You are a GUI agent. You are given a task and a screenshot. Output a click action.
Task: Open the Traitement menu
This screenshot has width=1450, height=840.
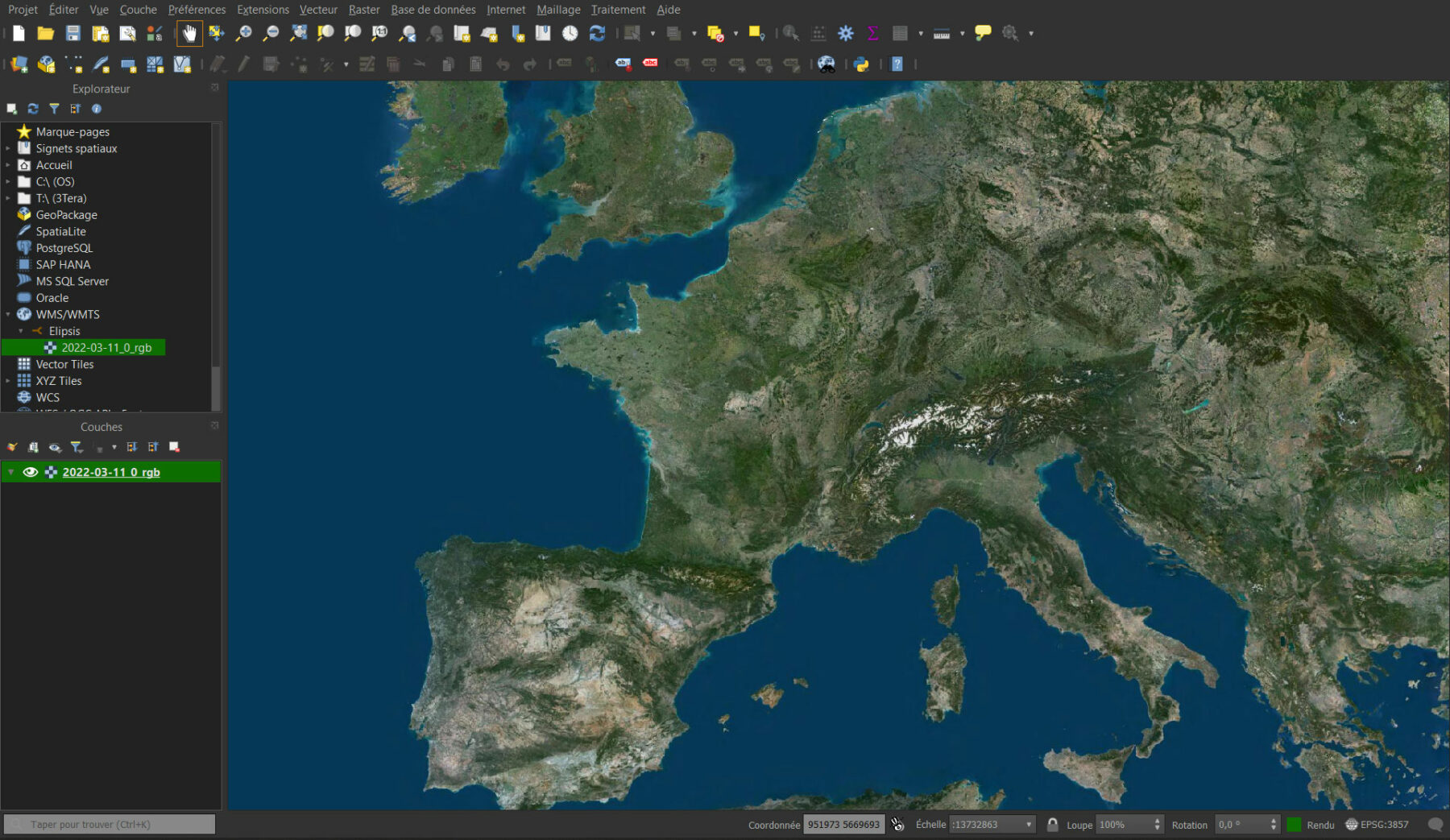coord(618,9)
